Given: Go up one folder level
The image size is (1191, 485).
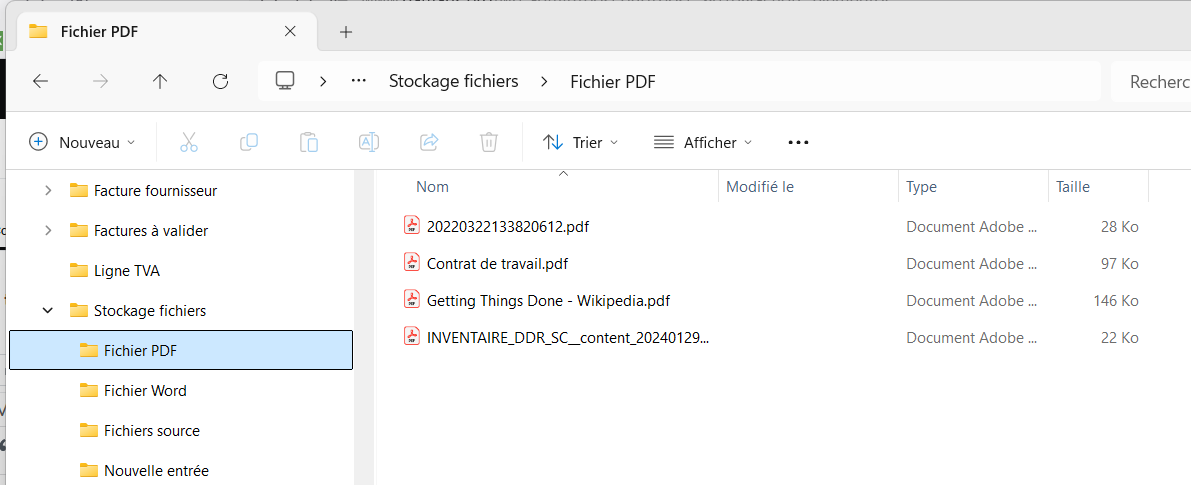Looking at the screenshot, I should (x=160, y=81).
